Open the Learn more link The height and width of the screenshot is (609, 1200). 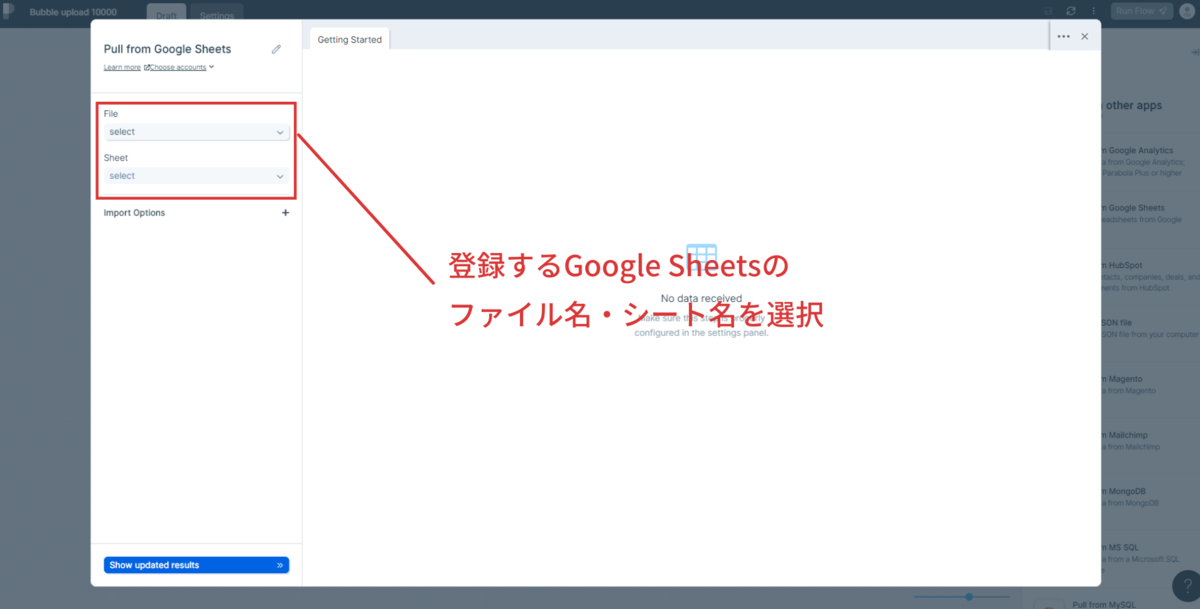click(x=122, y=67)
